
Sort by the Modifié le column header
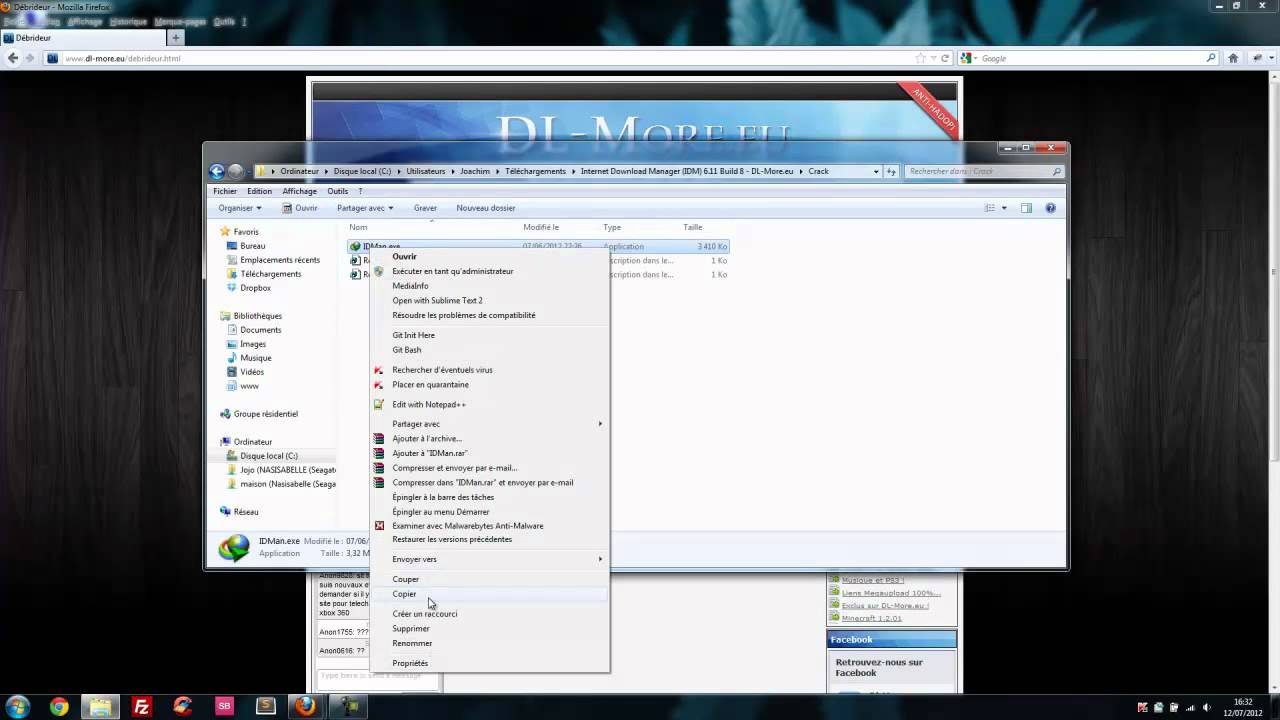pos(541,227)
